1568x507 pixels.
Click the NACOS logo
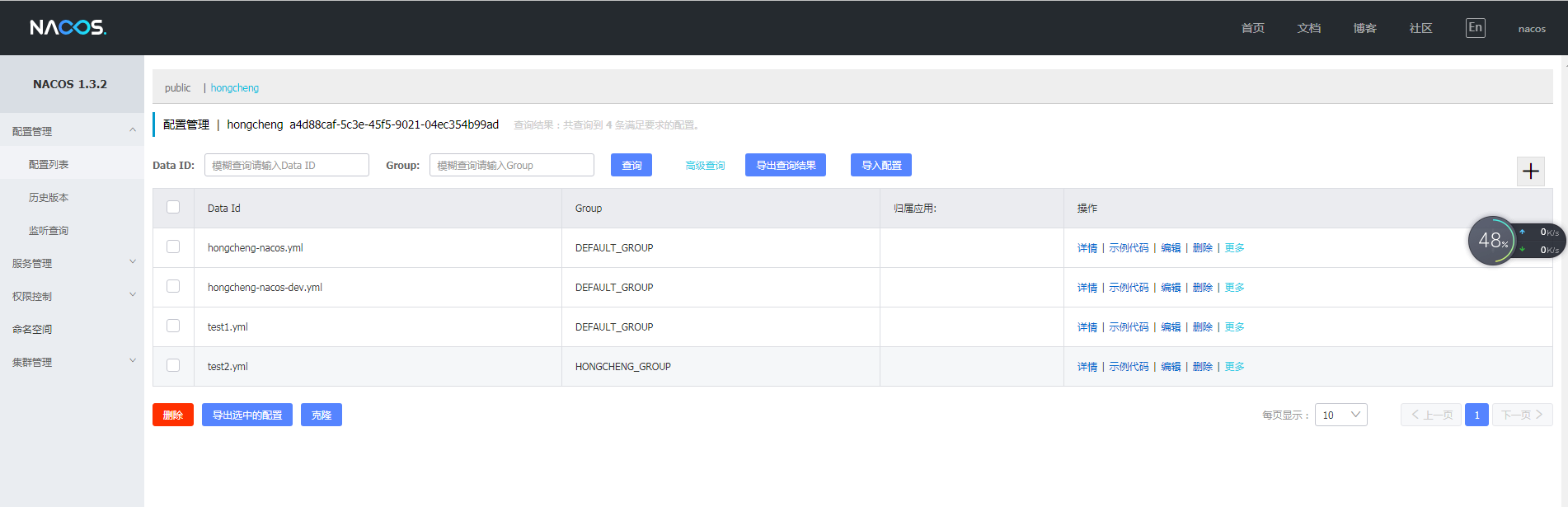[68, 28]
